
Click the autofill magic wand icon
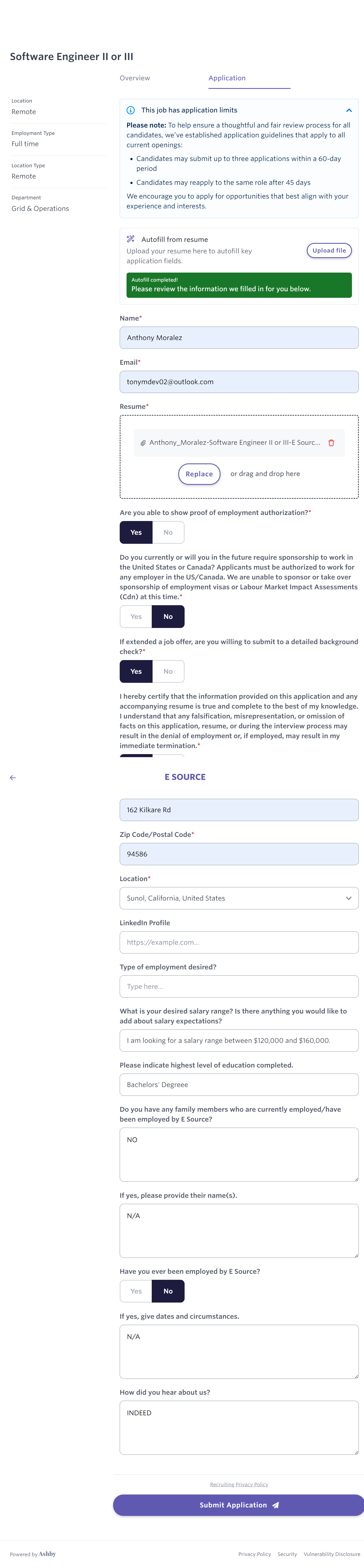(x=131, y=239)
